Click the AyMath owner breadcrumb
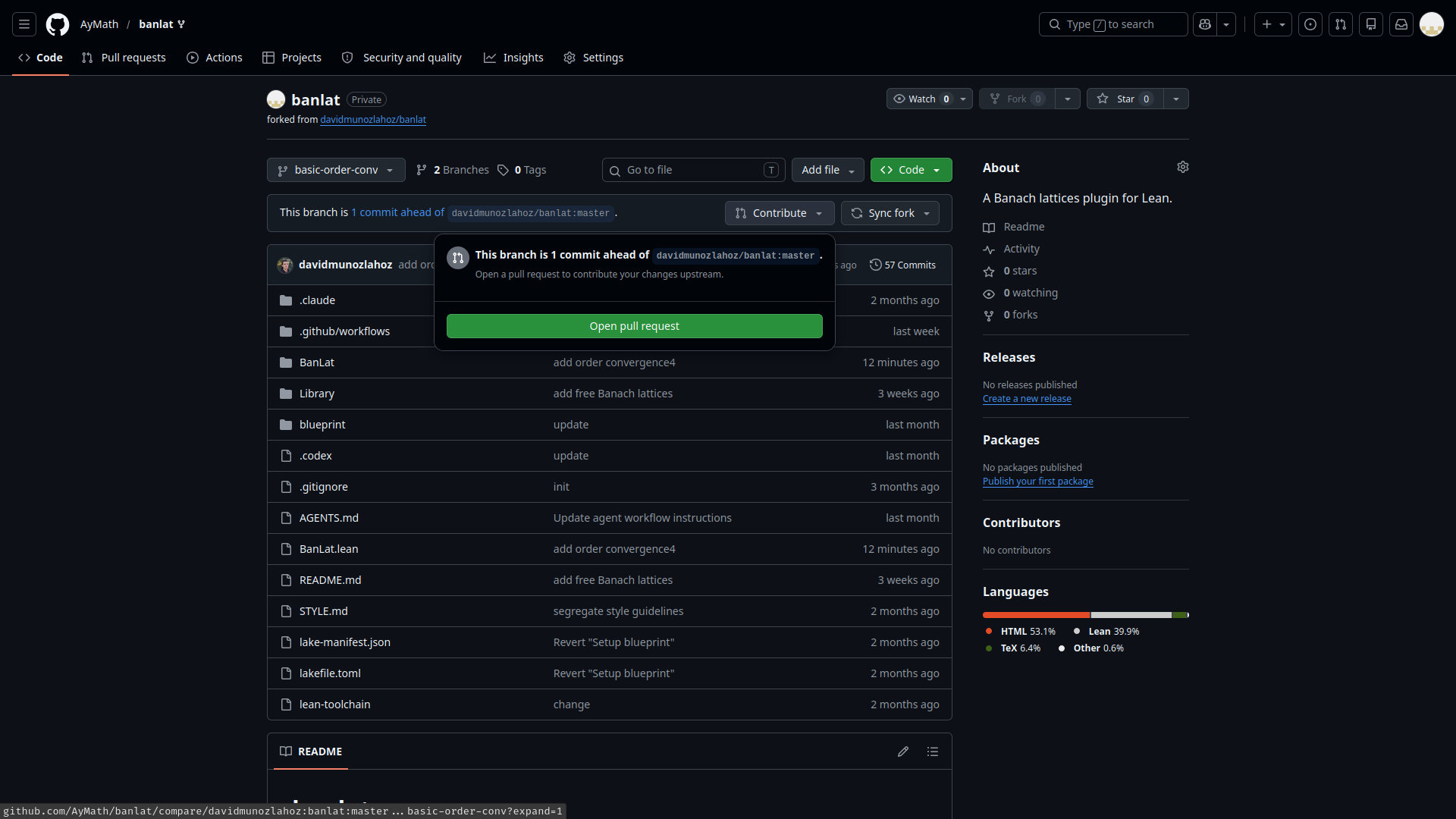This screenshot has height=819, width=1456. pyautogui.click(x=99, y=24)
